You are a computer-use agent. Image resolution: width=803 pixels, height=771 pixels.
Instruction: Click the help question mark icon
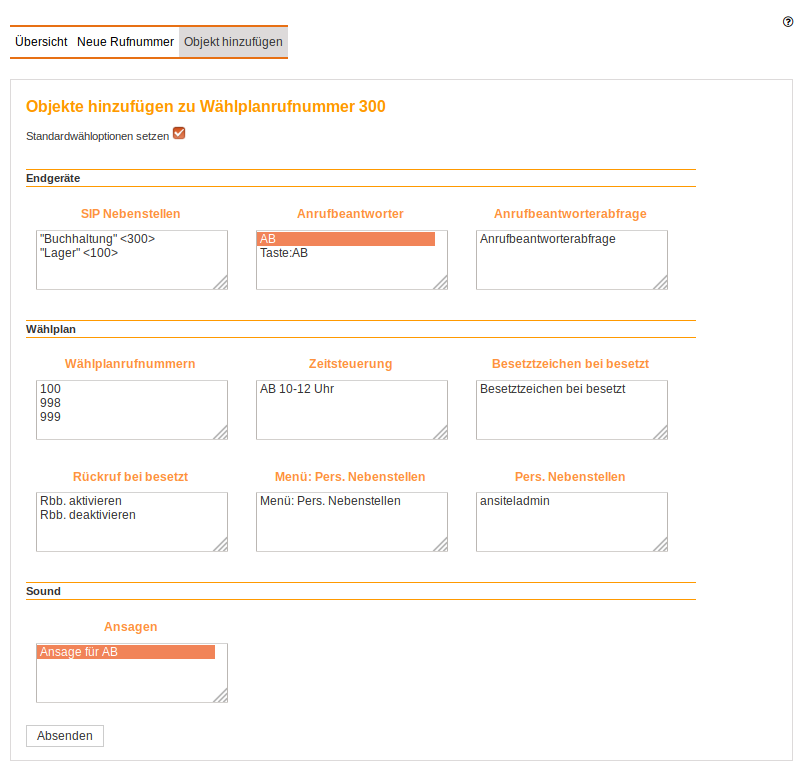788,21
